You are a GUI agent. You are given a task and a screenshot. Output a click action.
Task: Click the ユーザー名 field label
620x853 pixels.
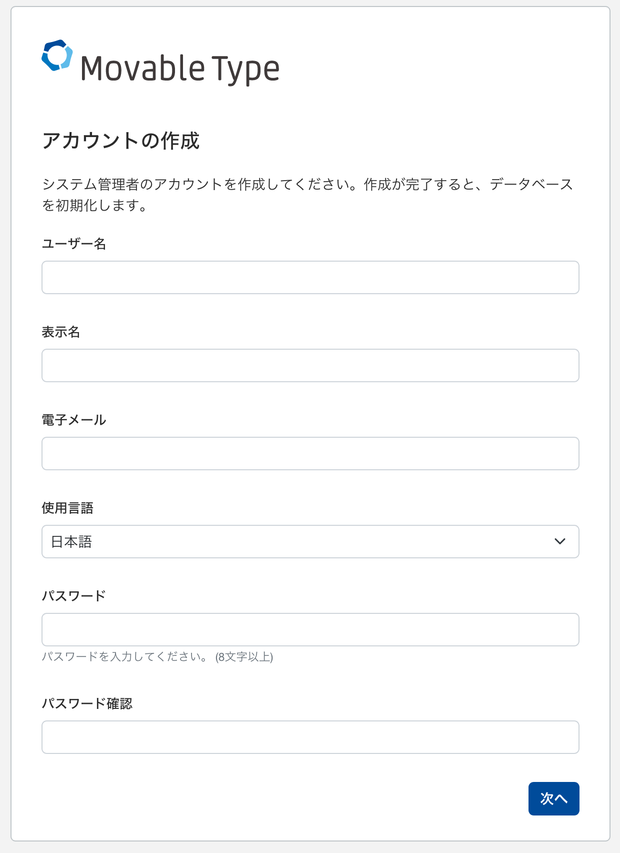74,244
